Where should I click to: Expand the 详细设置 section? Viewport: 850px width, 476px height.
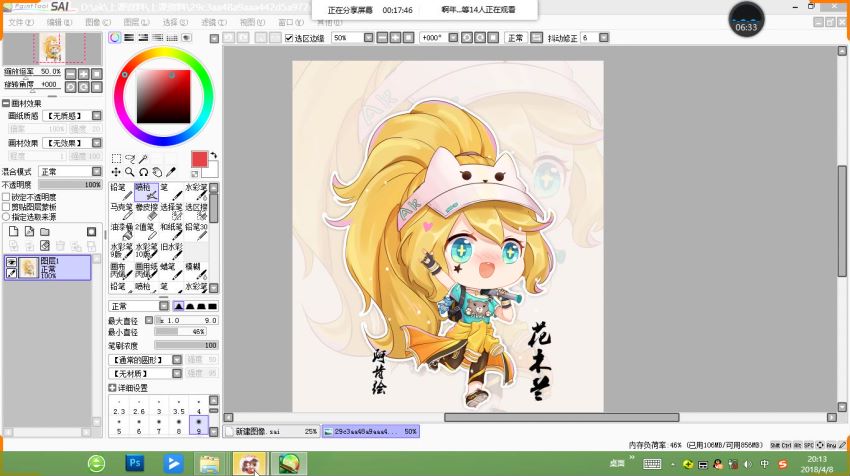pyautogui.click(x=112, y=388)
